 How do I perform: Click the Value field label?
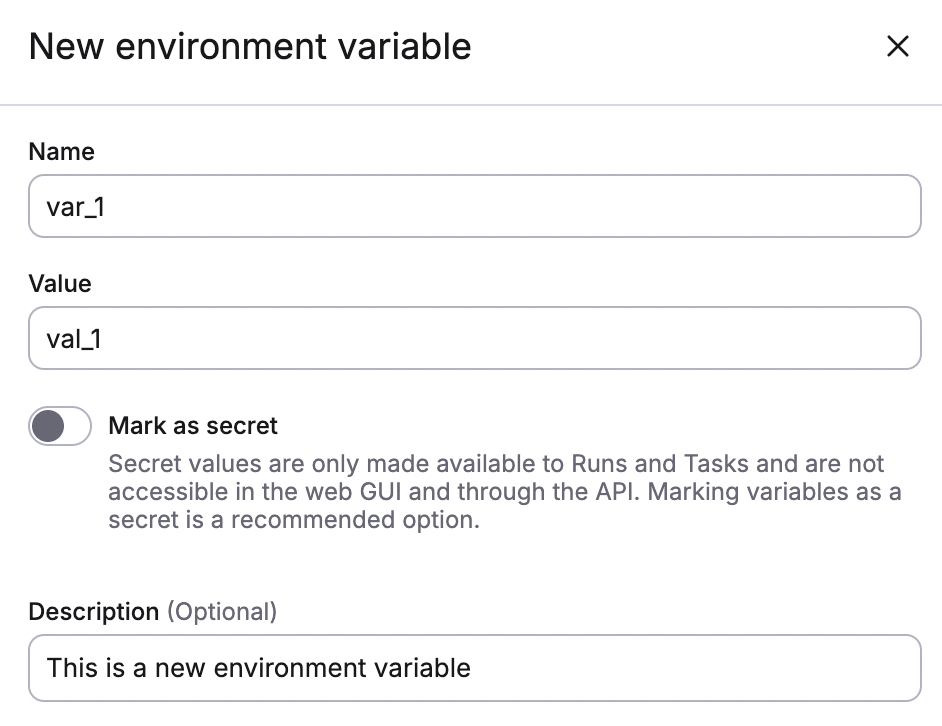pos(60,283)
